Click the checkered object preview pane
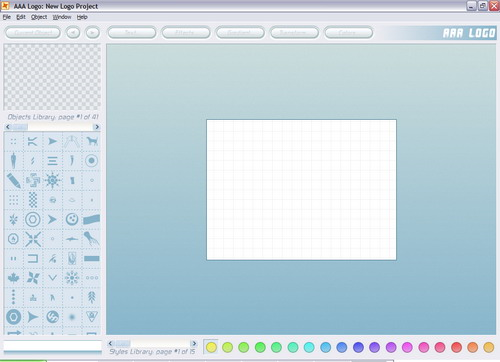Screen dimensions: 500x362 click(52, 77)
